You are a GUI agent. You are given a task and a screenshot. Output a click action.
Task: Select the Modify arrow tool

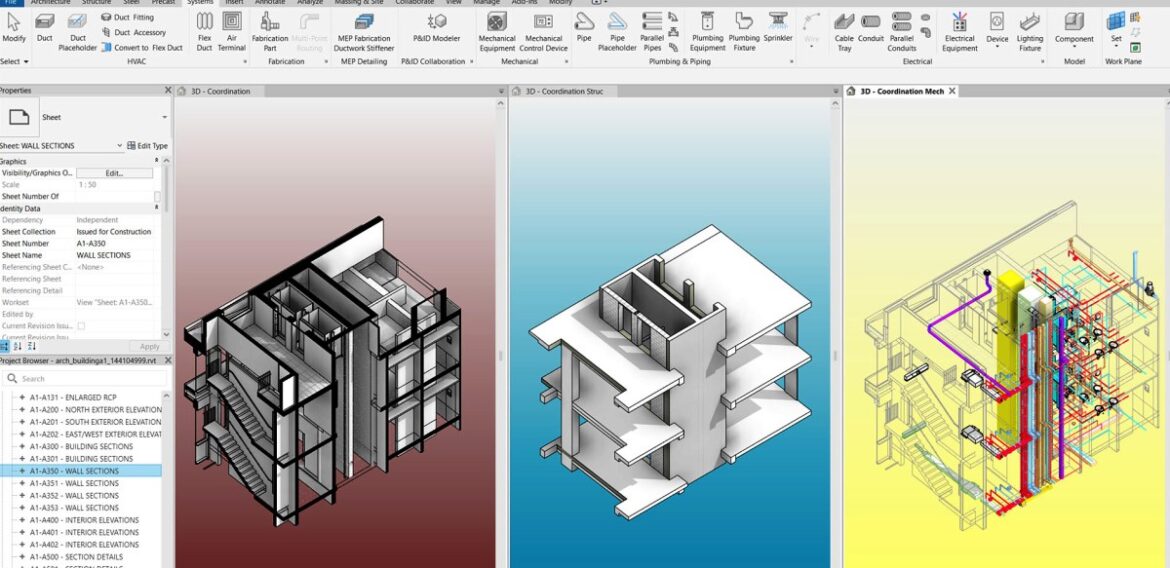(13, 28)
